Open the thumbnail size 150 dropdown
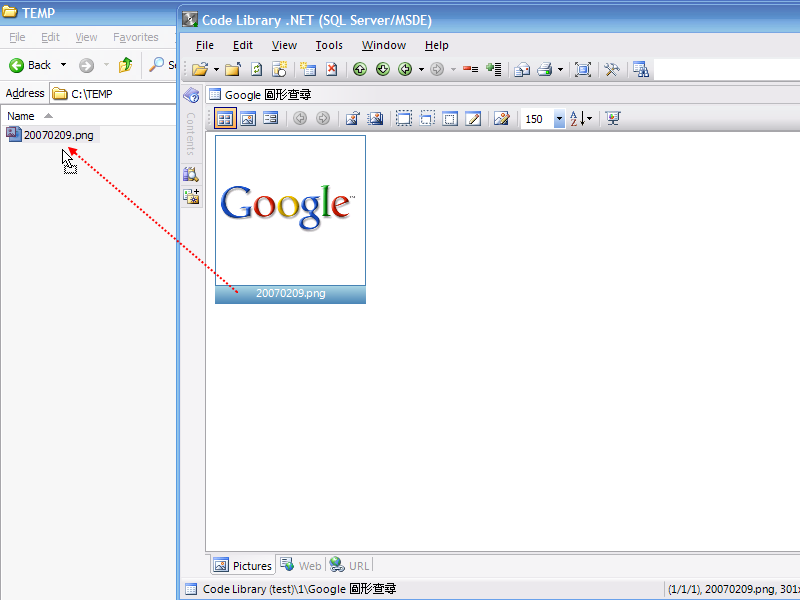The width and height of the screenshot is (800, 600). click(560, 119)
